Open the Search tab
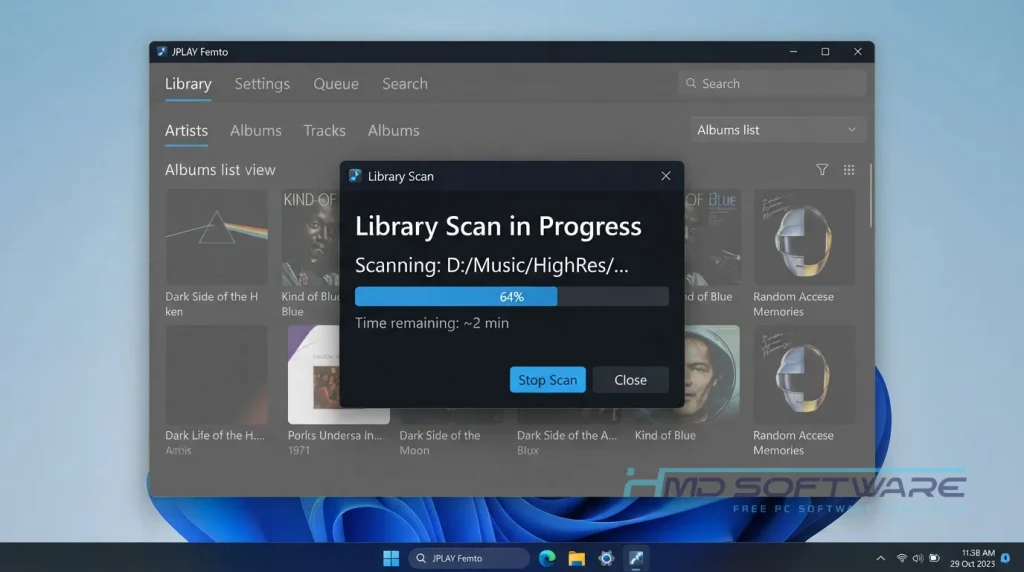 tap(405, 84)
